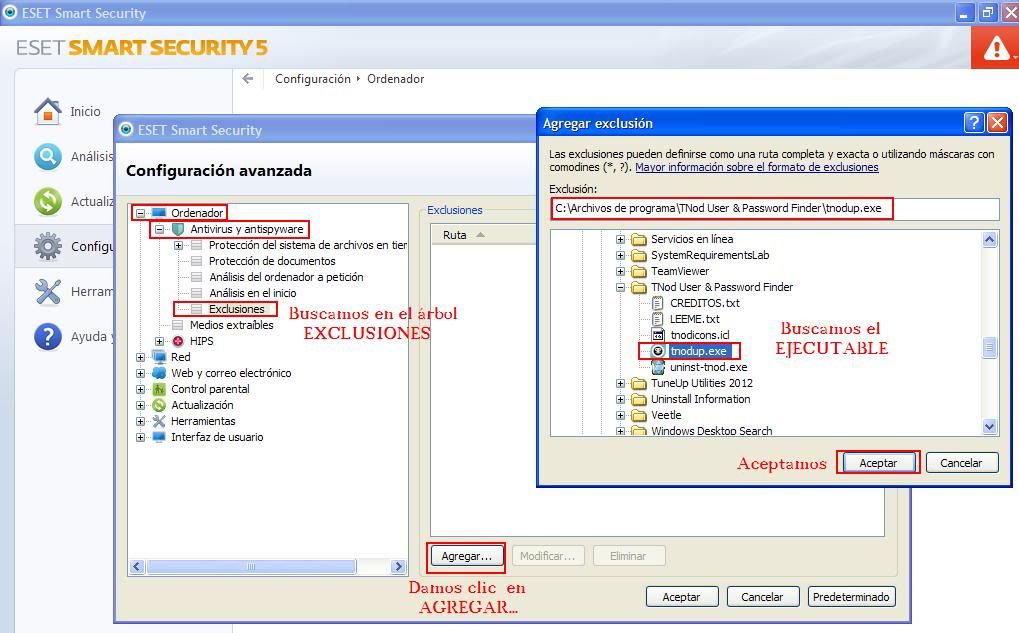This screenshot has width=1019, height=633.
Task: Click the TeamViewer folder icon
Action: [639, 271]
